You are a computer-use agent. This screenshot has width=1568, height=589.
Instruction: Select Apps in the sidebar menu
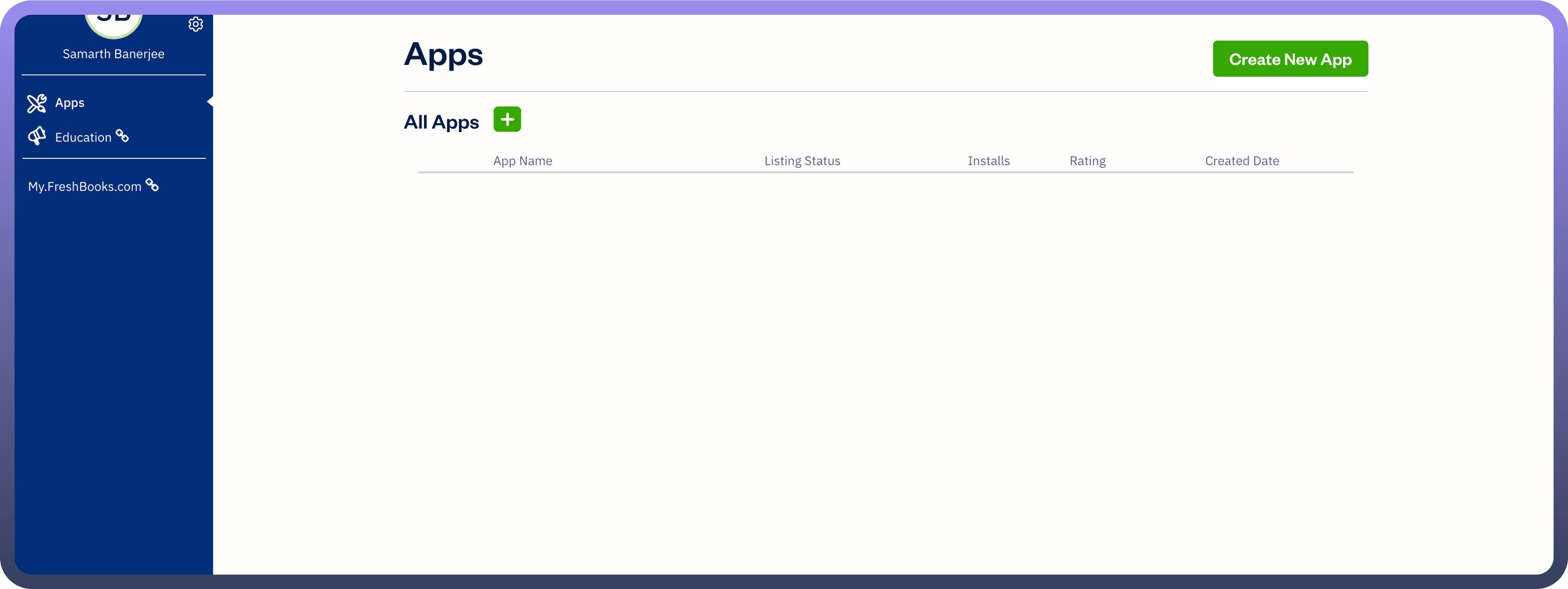click(70, 103)
